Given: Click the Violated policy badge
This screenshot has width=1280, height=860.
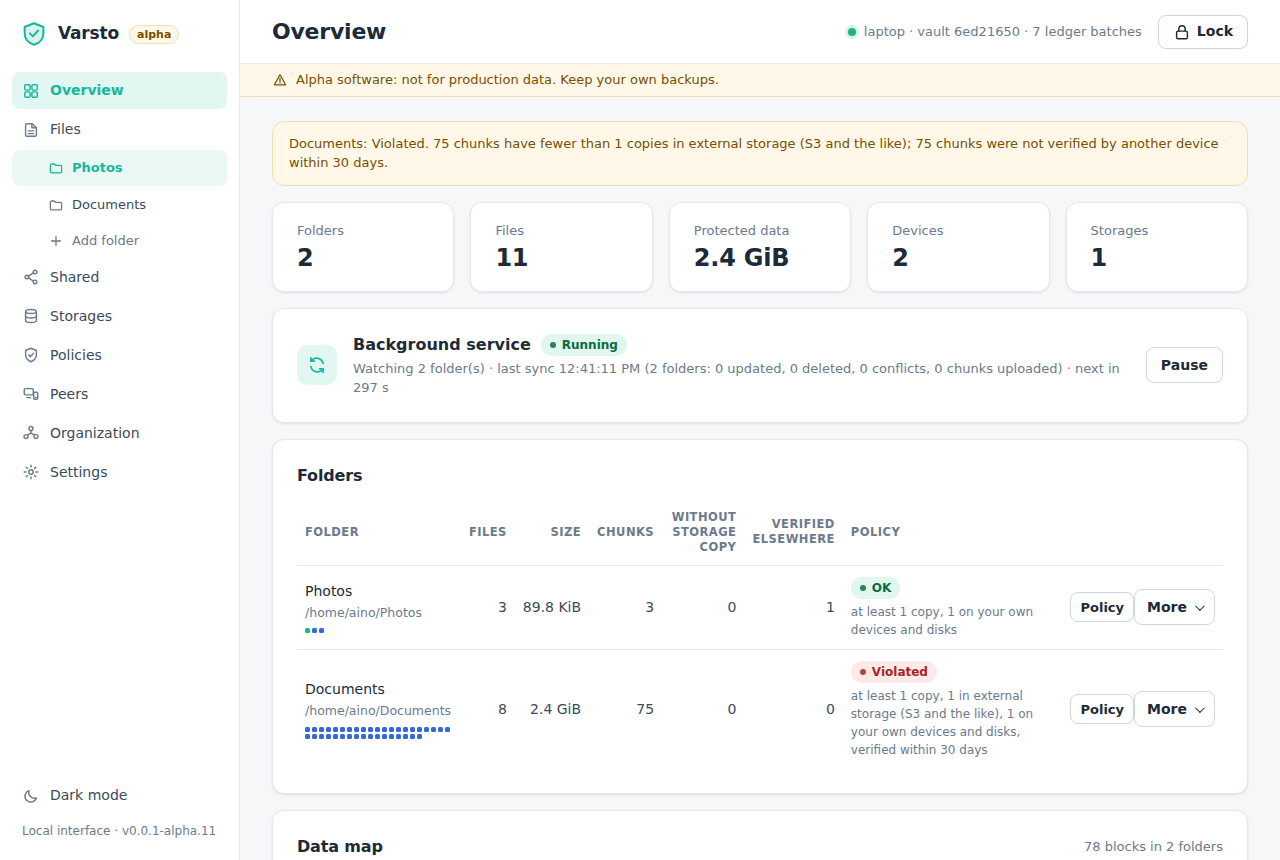Looking at the screenshot, I should tap(894, 672).
